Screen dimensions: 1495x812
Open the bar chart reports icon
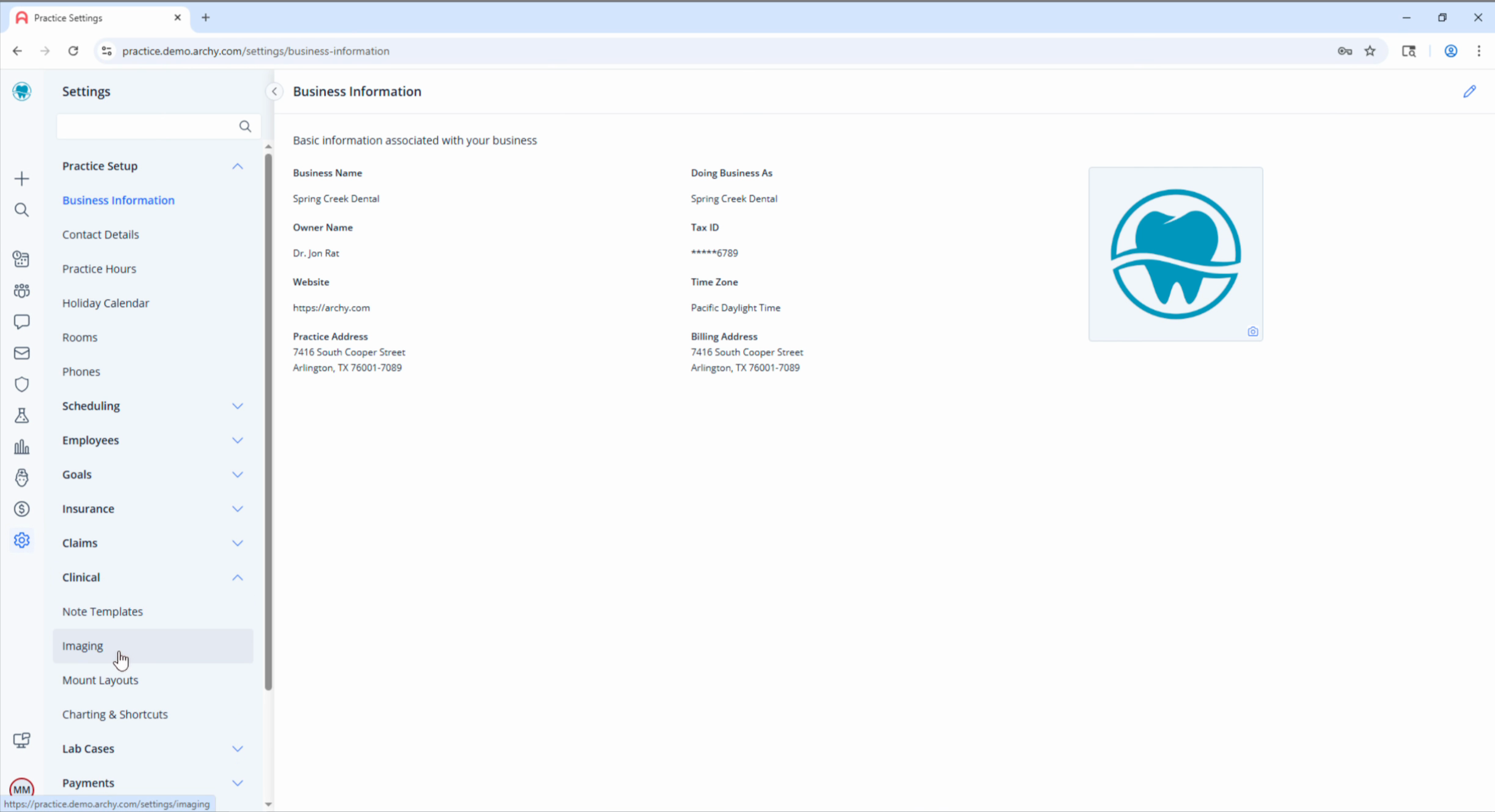[22, 447]
